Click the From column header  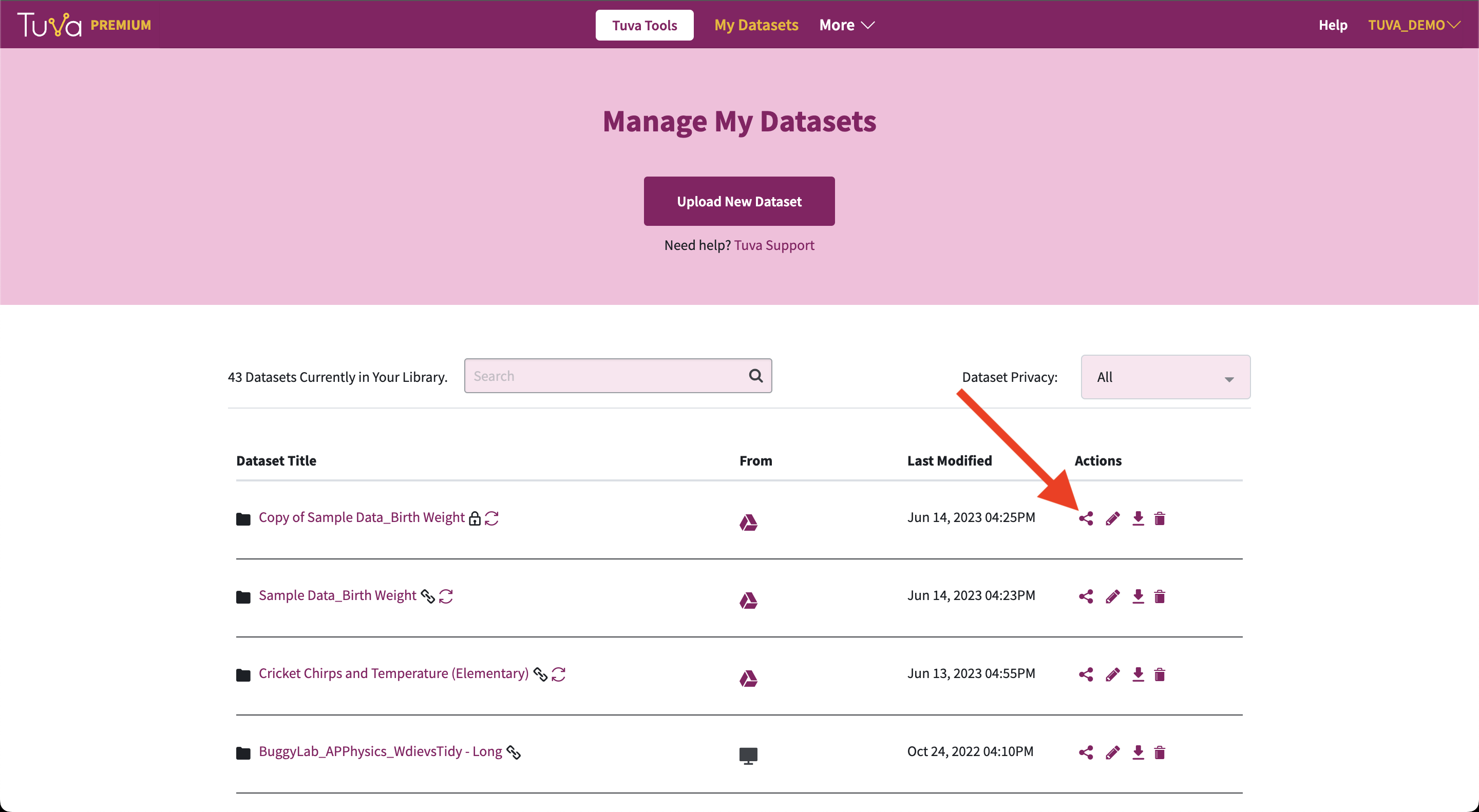pos(755,460)
